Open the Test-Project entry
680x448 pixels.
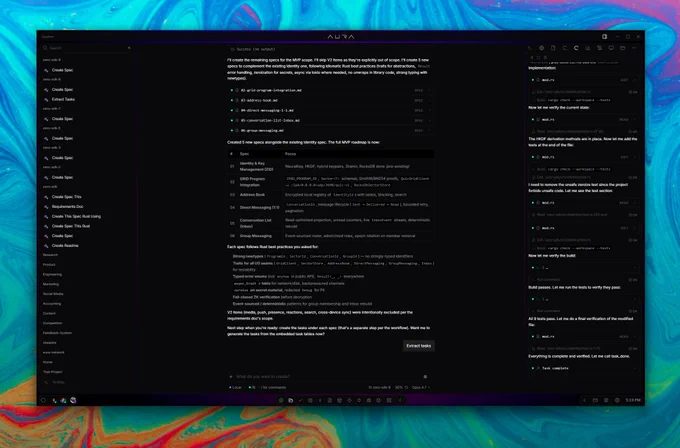[52, 372]
